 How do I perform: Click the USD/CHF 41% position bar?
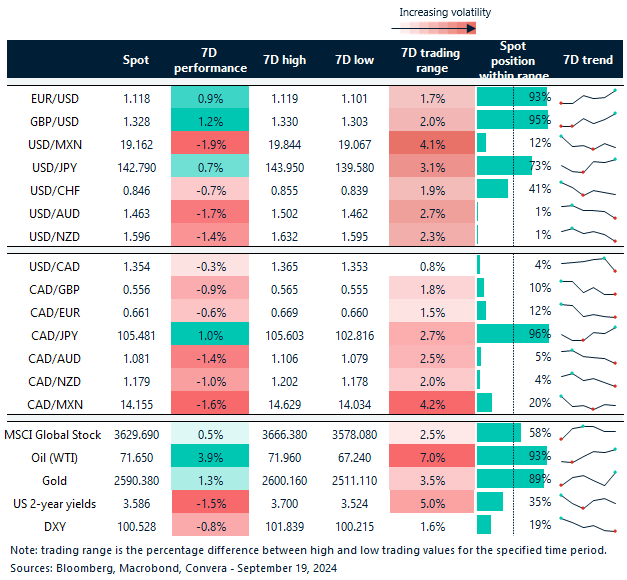493,188
